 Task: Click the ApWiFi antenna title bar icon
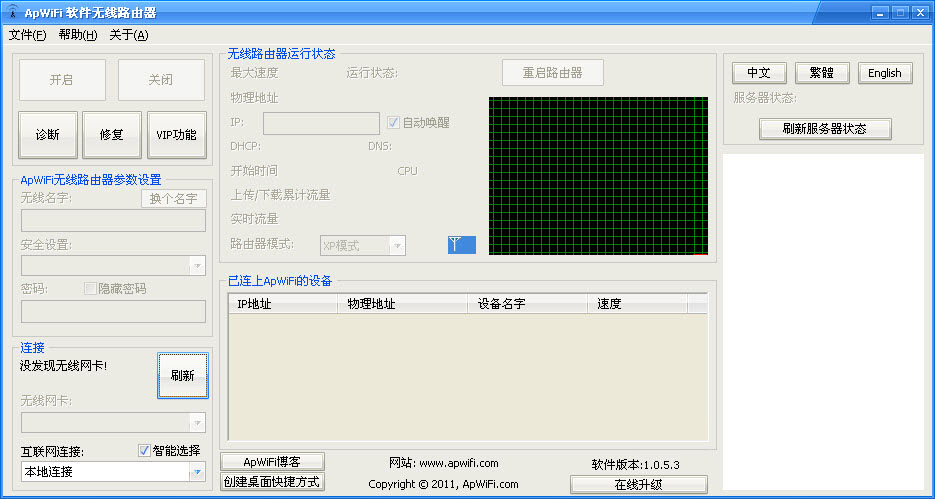[13, 11]
